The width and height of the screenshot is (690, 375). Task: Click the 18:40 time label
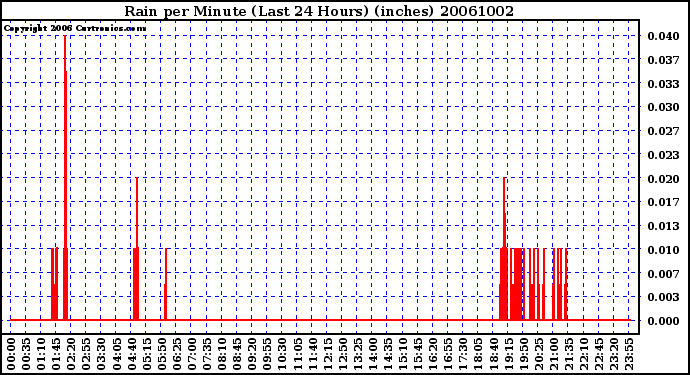(x=492, y=354)
